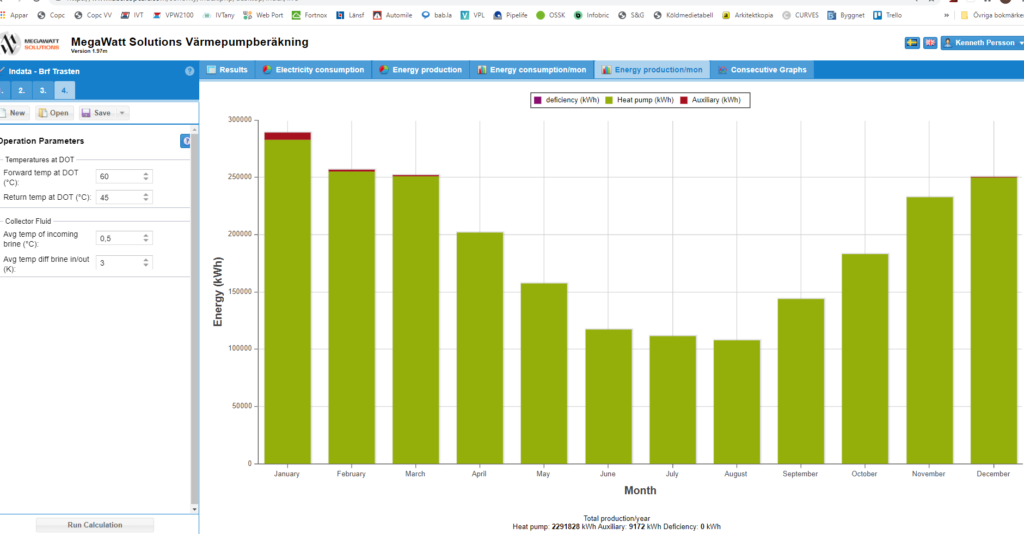Open the Automile bookmark

point(392,15)
